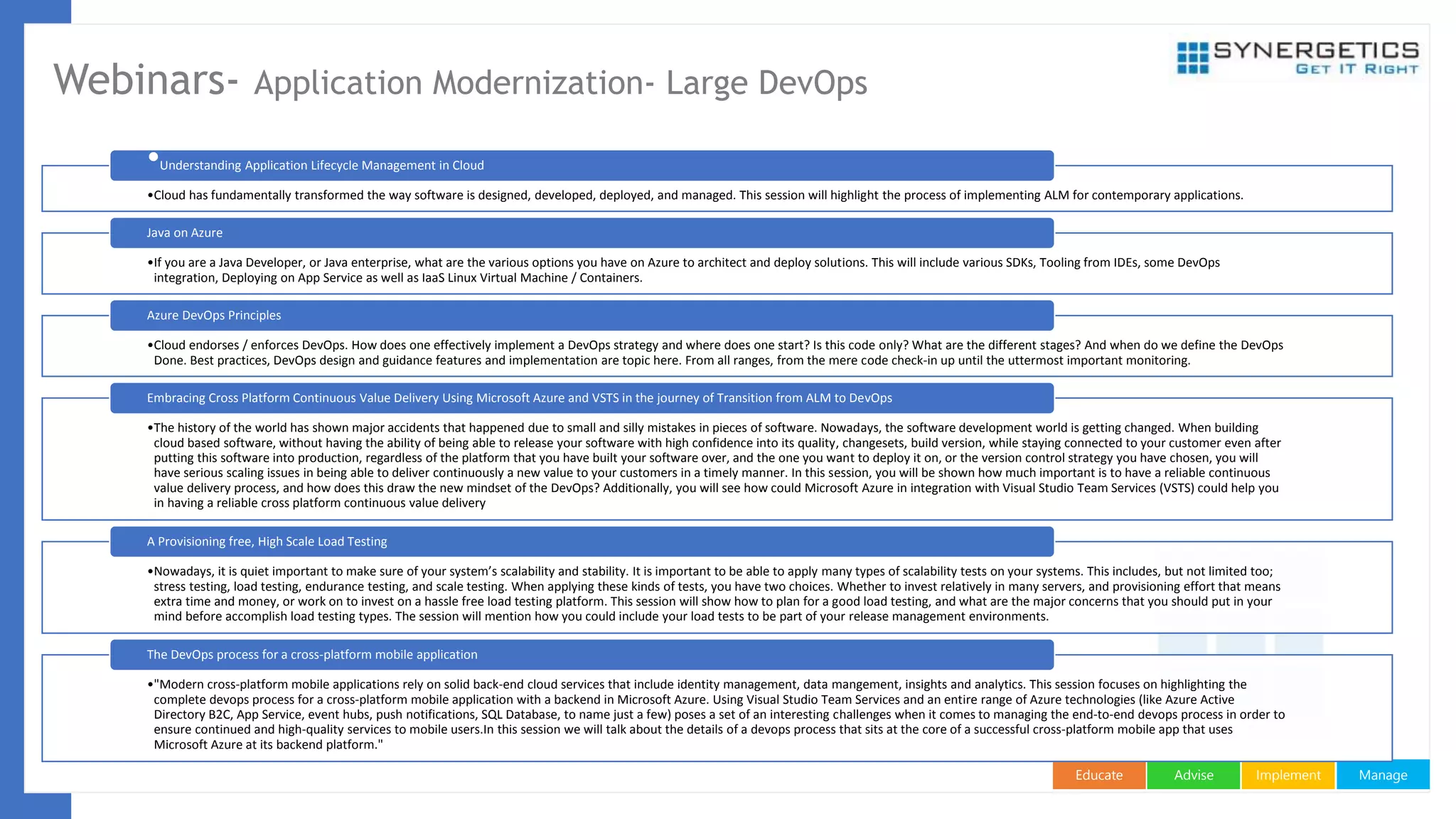Click text 'Microsoft Azure at its backend platform.'
Image resolution: width=1456 pixels, height=819 pixels.
(268, 744)
